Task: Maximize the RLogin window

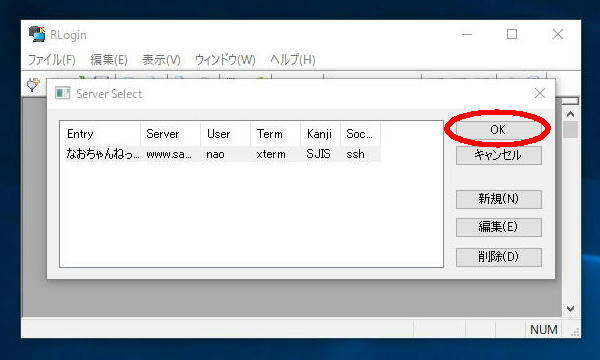Action: (x=512, y=34)
